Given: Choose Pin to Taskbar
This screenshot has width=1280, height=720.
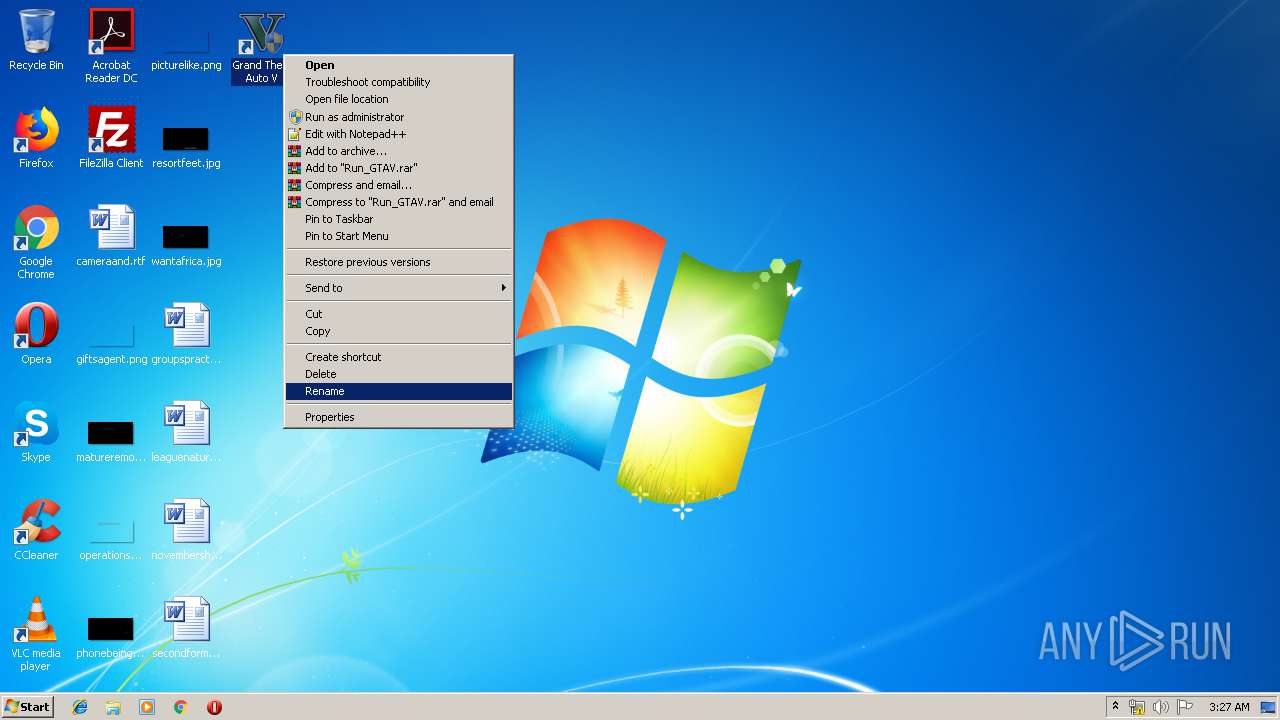Looking at the screenshot, I should [399, 219].
